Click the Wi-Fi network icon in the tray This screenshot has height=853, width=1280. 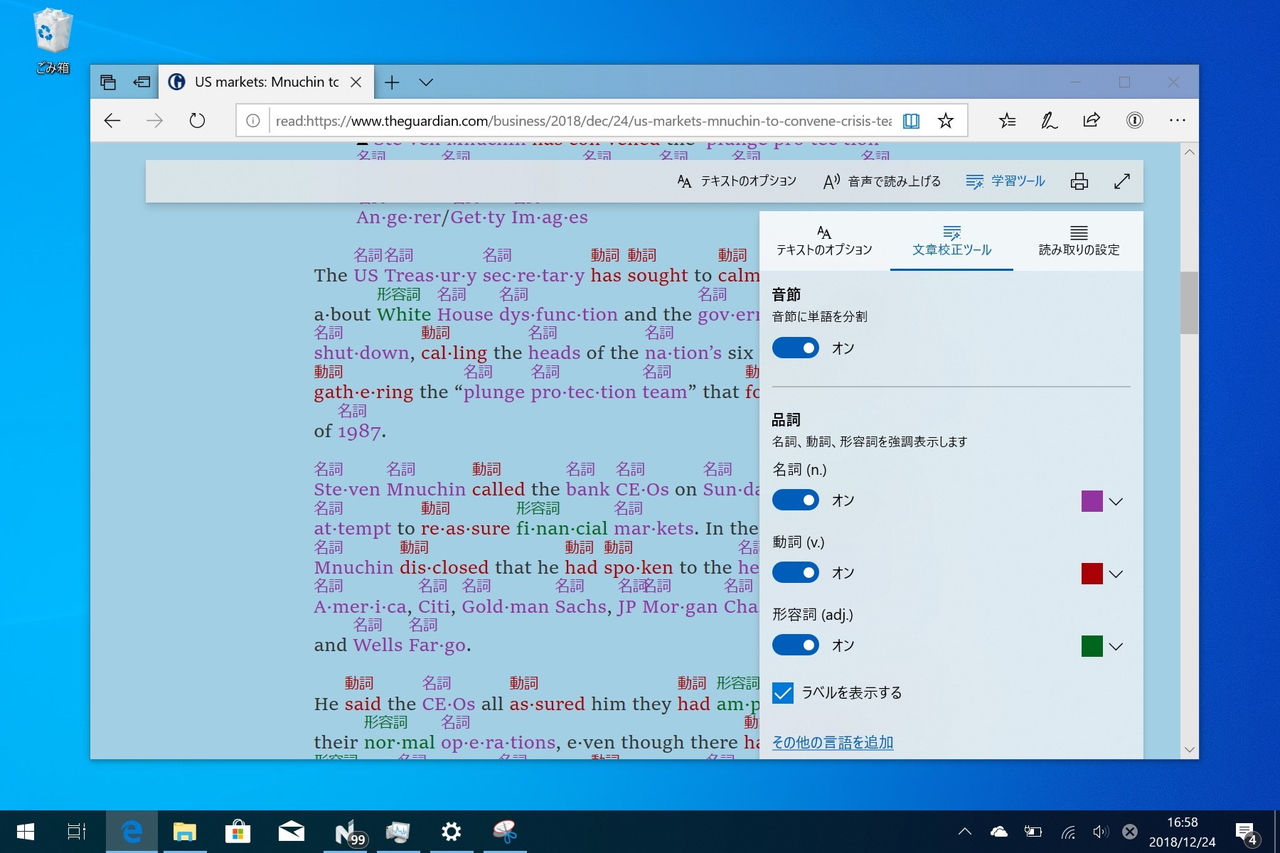point(1068,832)
